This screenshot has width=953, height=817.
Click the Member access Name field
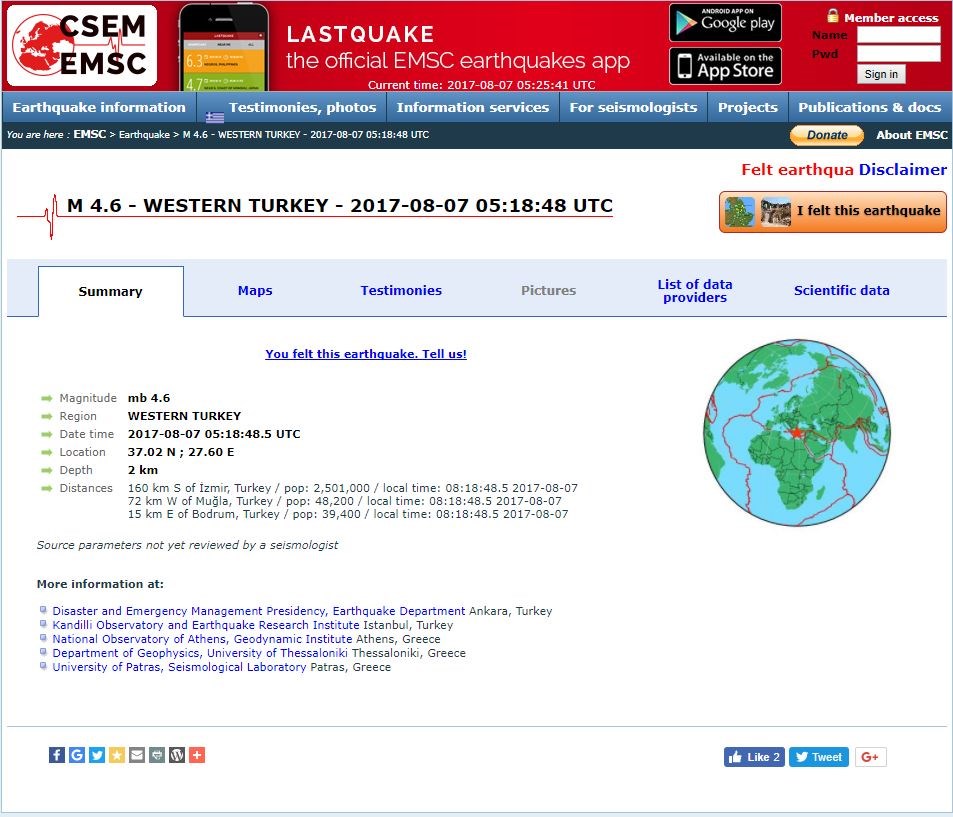(898, 35)
